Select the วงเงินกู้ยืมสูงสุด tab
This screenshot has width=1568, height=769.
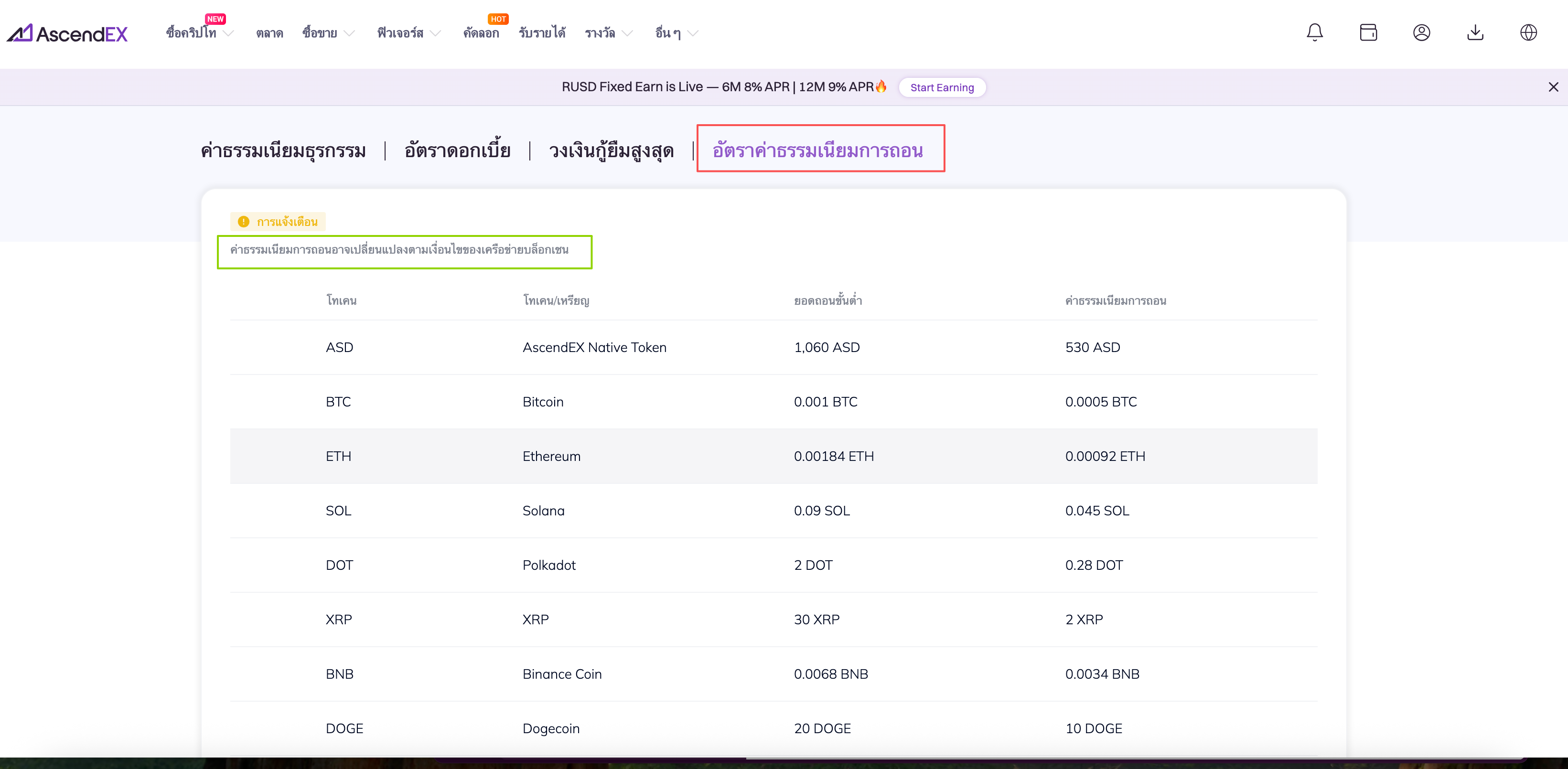coord(611,150)
